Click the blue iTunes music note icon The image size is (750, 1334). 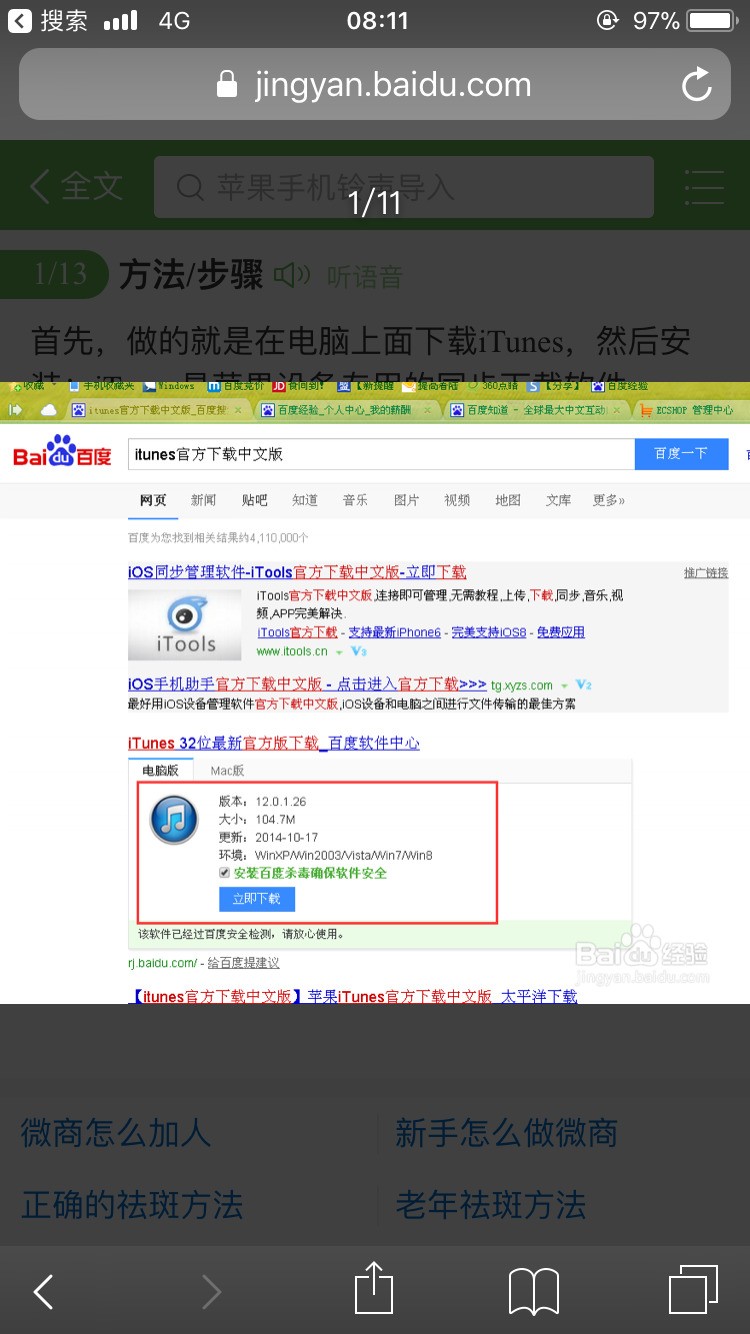click(174, 821)
